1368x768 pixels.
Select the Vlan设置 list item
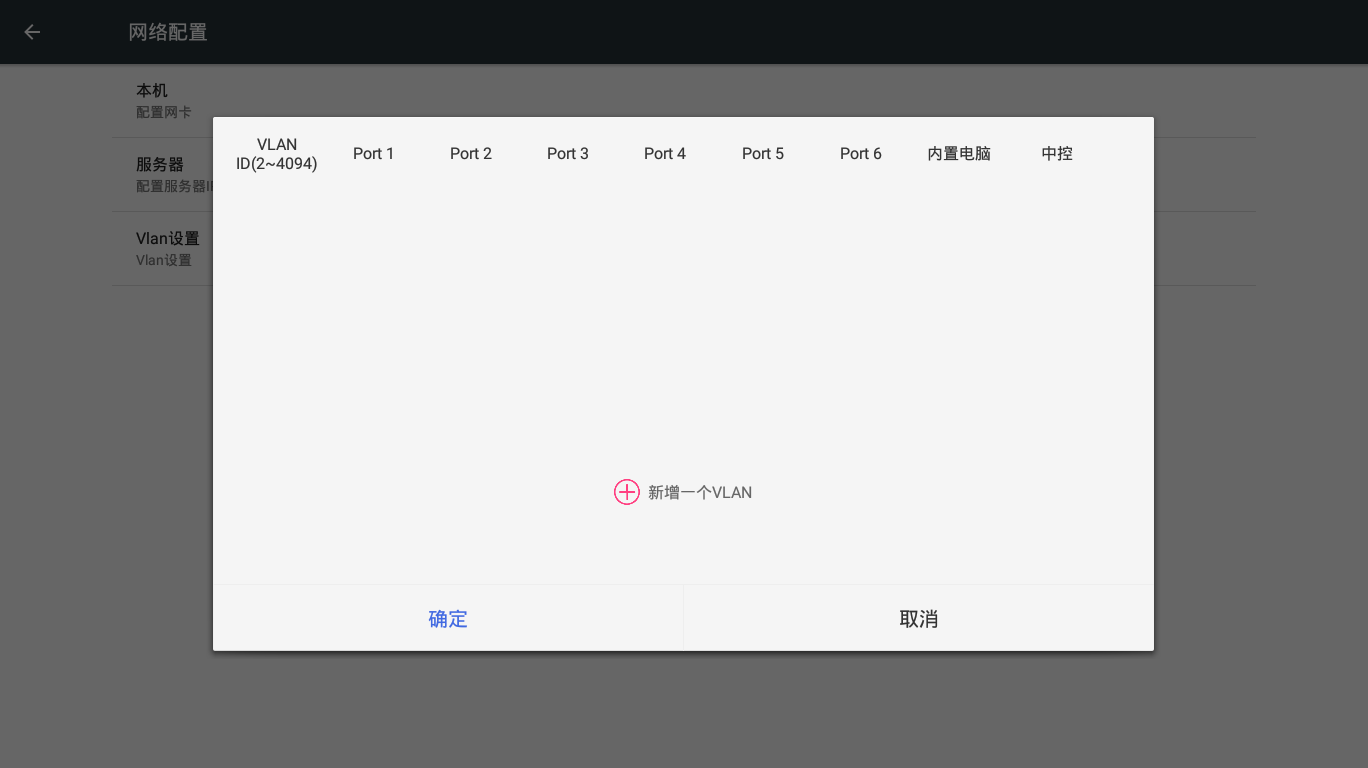tap(168, 248)
